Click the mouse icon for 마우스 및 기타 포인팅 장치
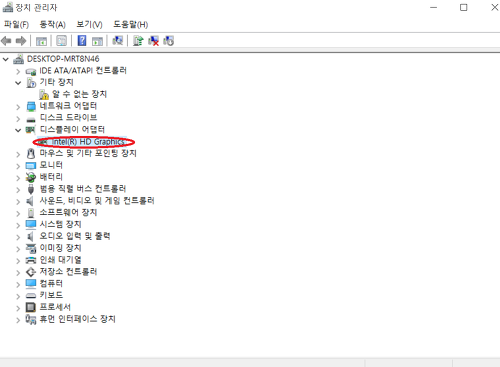 click(31, 154)
